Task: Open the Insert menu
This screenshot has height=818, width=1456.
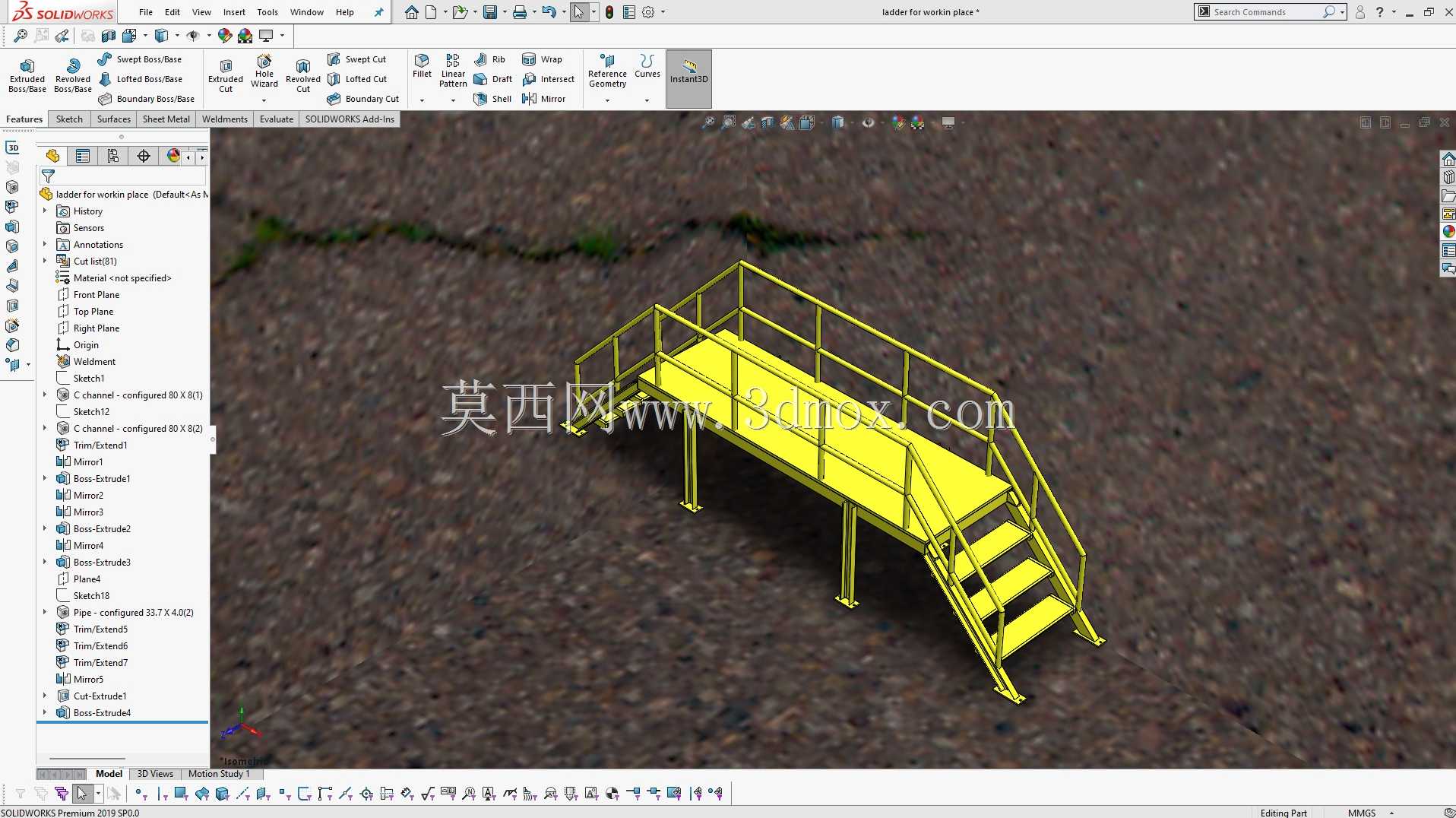Action: 234,12
